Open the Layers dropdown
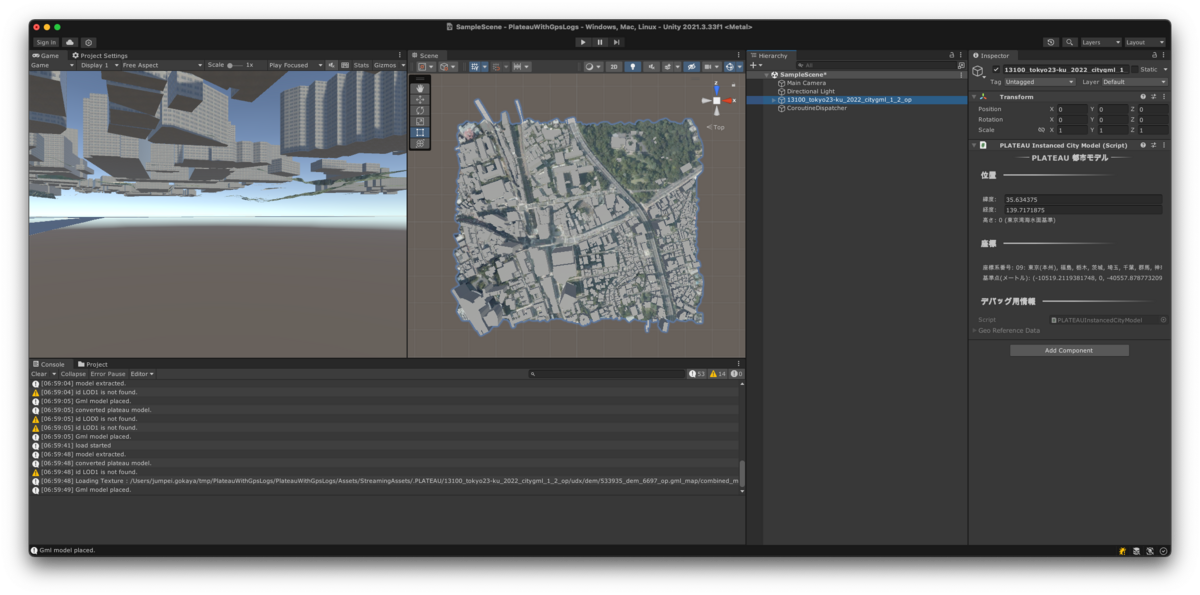The image size is (1200, 595). pos(1100,42)
